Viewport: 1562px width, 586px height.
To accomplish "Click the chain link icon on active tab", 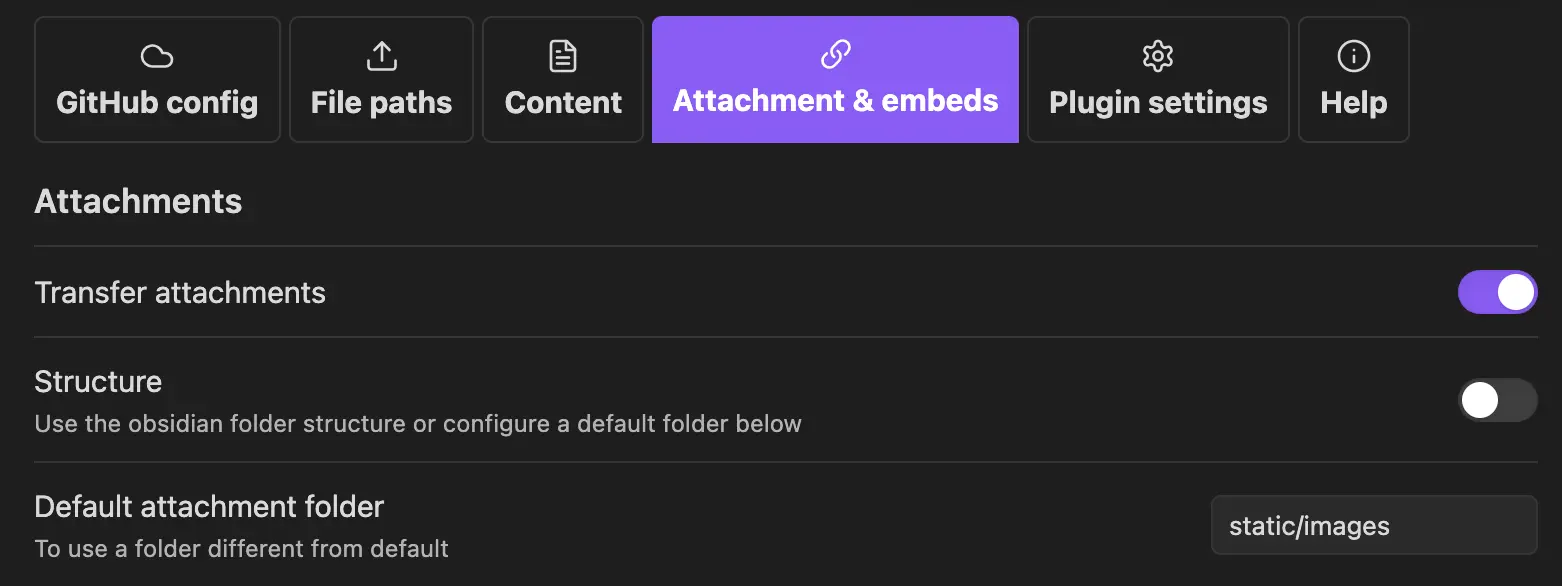I will point(835,54).
